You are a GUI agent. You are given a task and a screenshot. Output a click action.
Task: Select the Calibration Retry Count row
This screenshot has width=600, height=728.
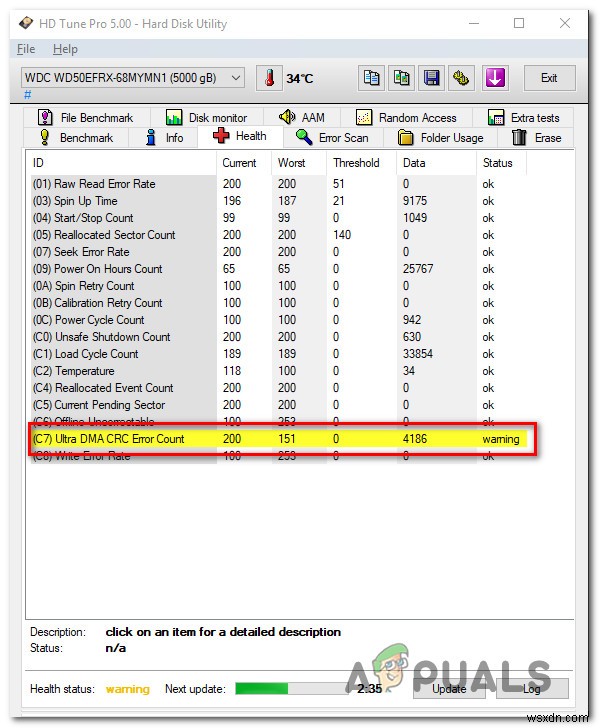click(279, 303)
